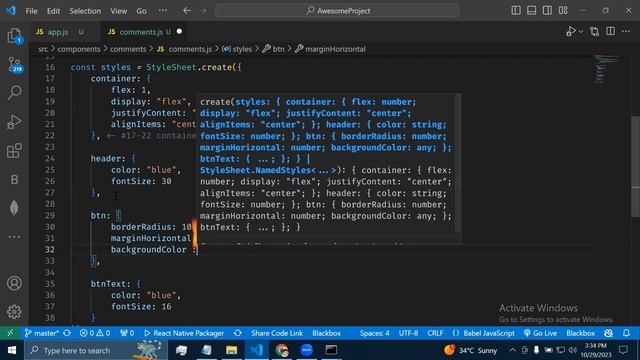This screenshot has width=640, height=360.
Task: Select the comments folder breadcrumb
Action: click(x=128, y=49)
